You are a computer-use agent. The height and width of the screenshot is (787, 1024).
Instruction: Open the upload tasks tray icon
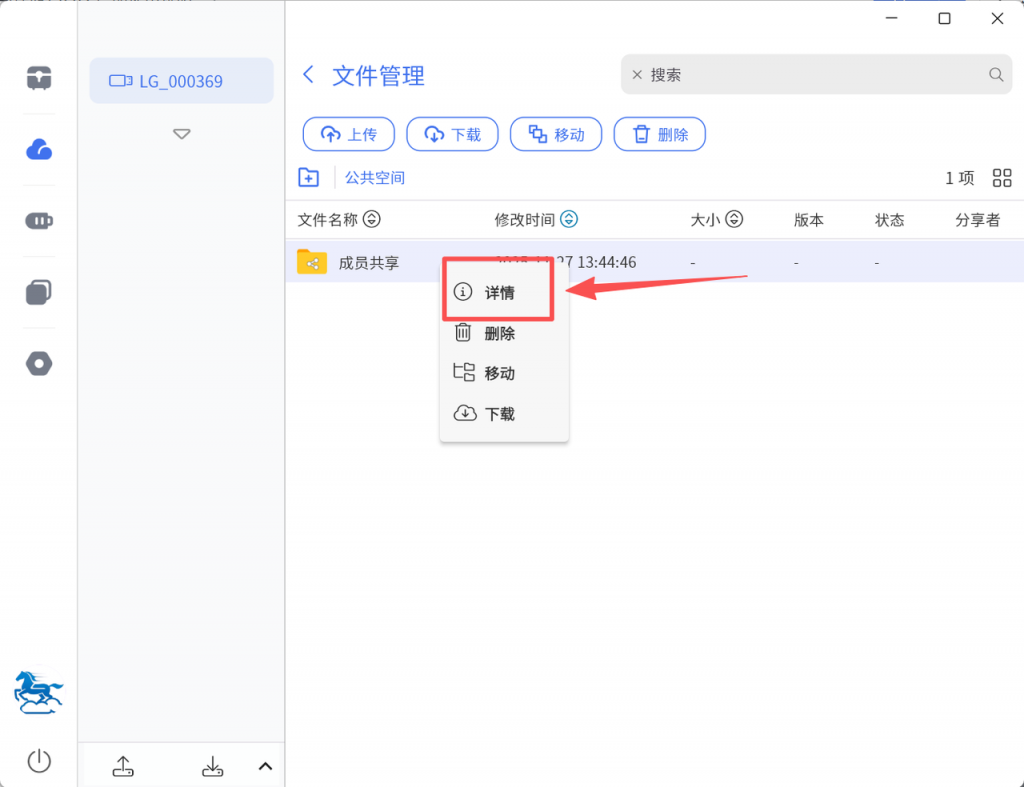(122, 767)
